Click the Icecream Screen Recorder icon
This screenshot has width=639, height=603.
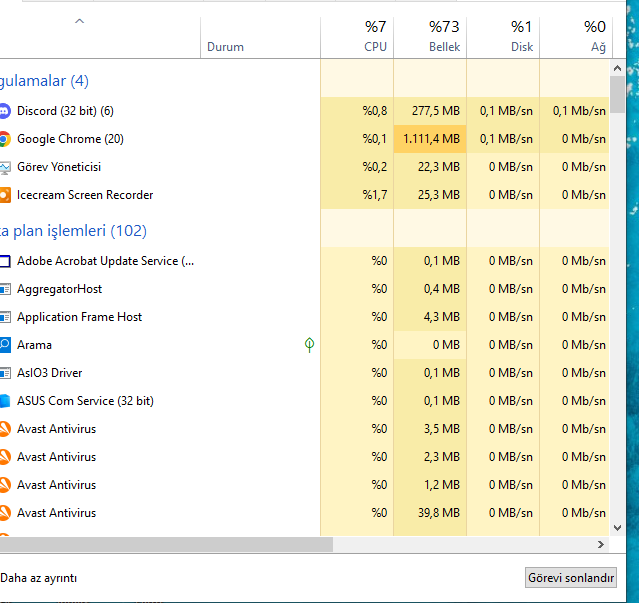pyautogui.click(x=5, y=195)
